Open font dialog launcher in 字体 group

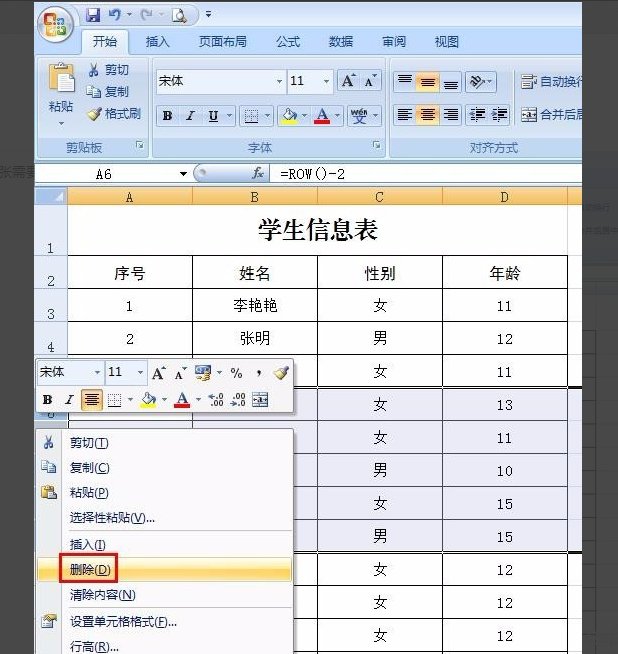[377, 145]
